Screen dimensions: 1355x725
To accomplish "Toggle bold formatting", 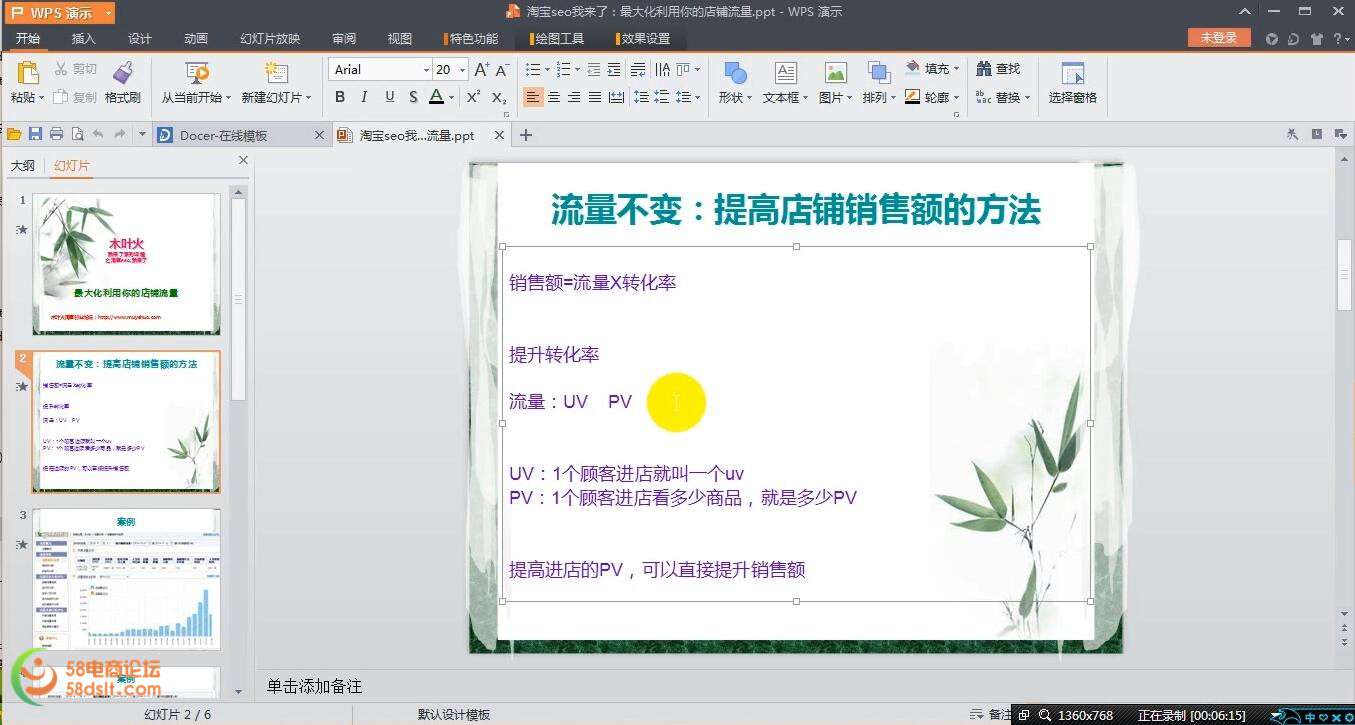I will point(340,97).
